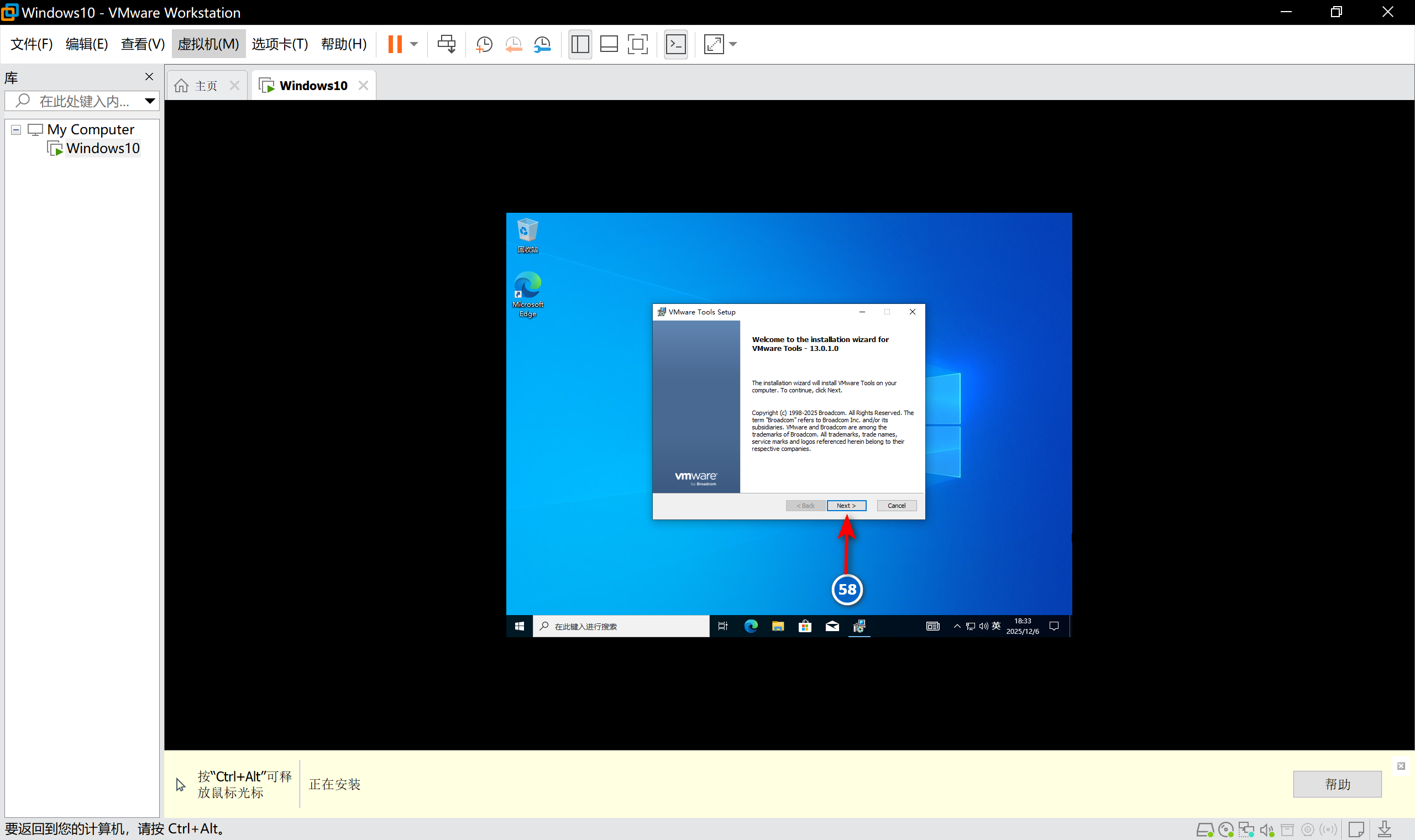Open the 虚拟机(M) menu

point(208,44)
